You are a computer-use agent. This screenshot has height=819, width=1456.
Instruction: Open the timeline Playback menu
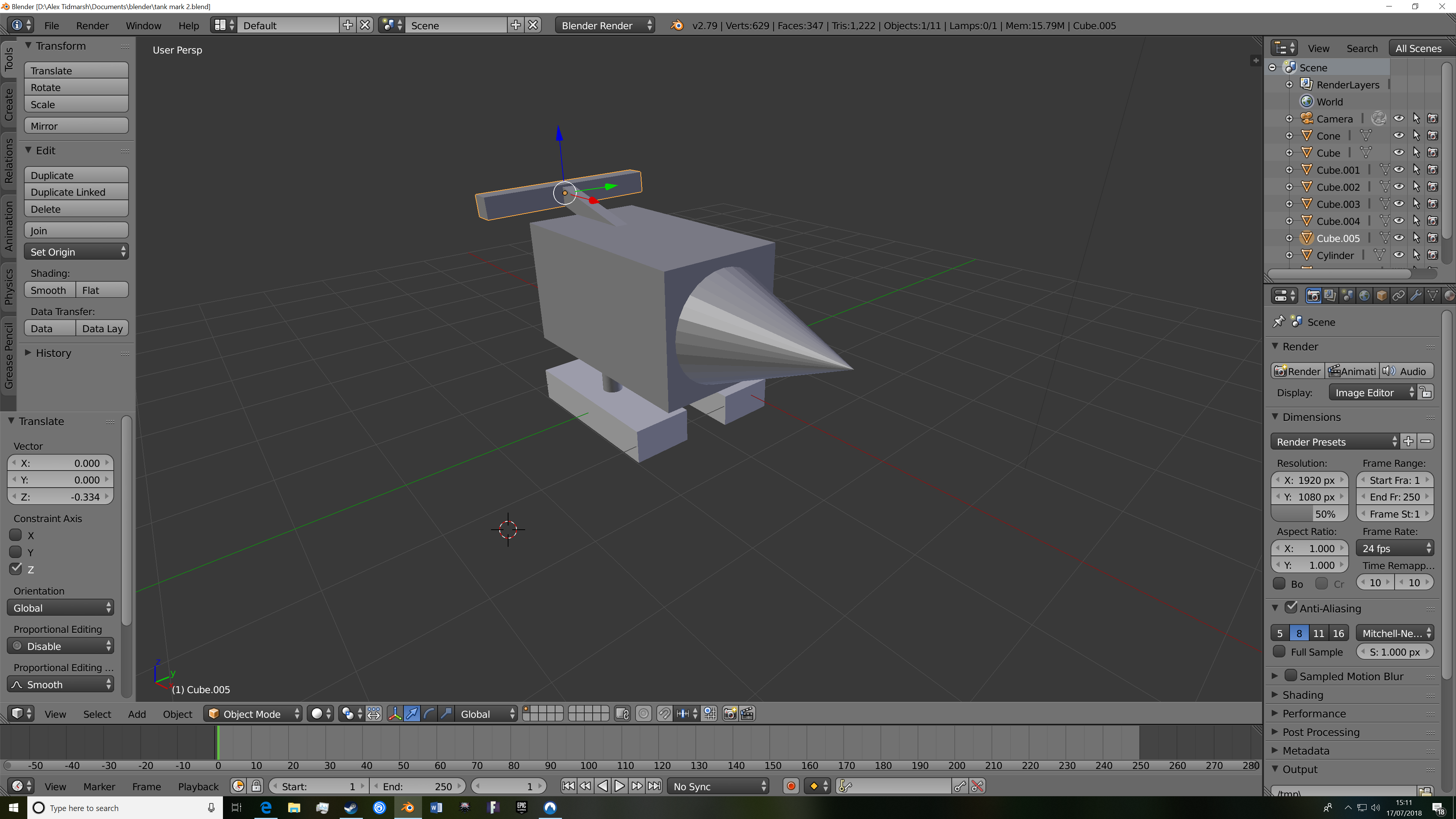click(198, 786)
